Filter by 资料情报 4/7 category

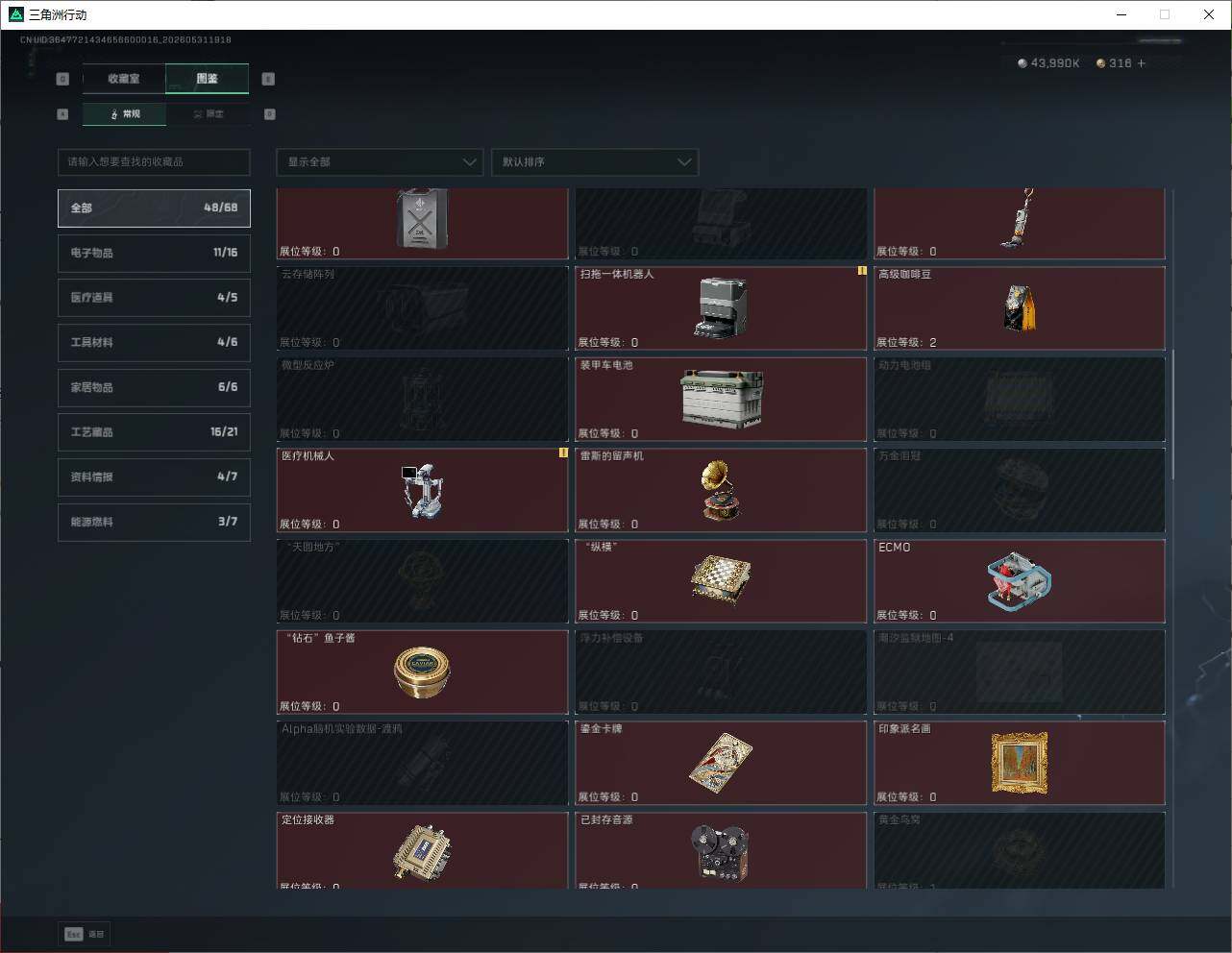coord(154,476)
